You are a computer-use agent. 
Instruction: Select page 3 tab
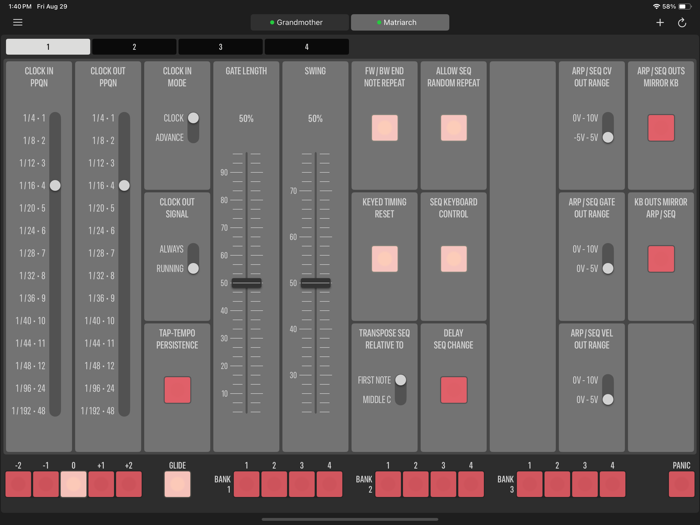pos(220,47)
